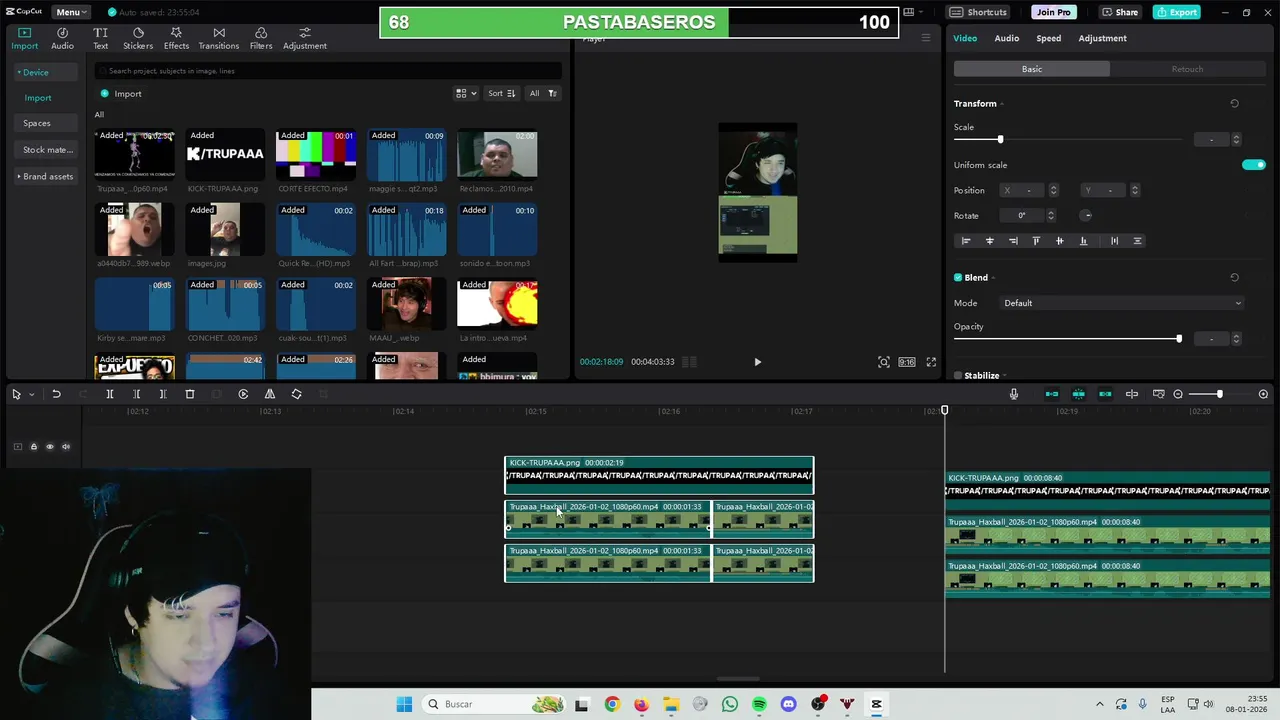The width and height of the screenshot is (1280, 720).
Task: Open the selection tool dropdown arrow
Action: tap(31, 395)
